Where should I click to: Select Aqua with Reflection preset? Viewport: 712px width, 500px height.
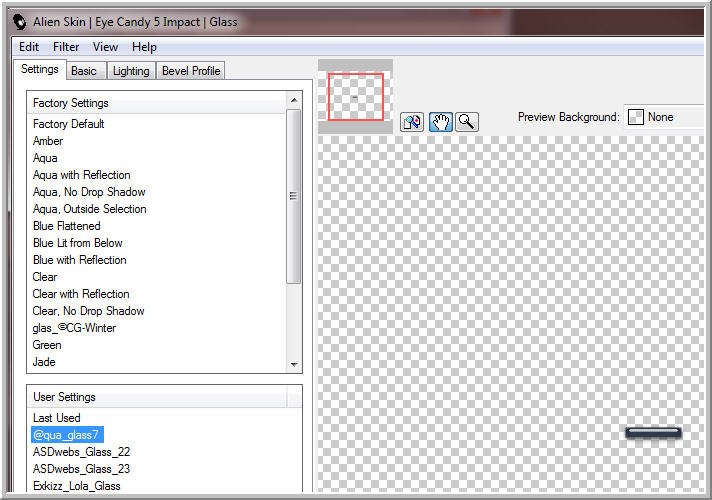(82, 175)
